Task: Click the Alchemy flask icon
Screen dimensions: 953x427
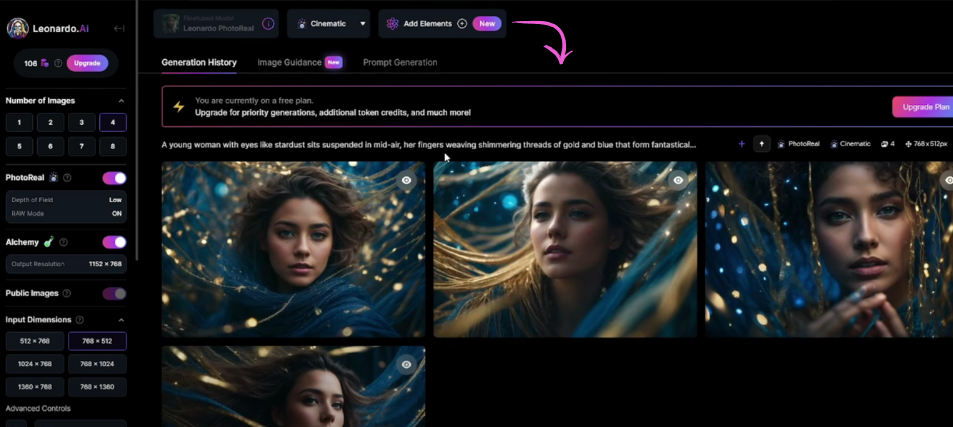Action: 49,242
